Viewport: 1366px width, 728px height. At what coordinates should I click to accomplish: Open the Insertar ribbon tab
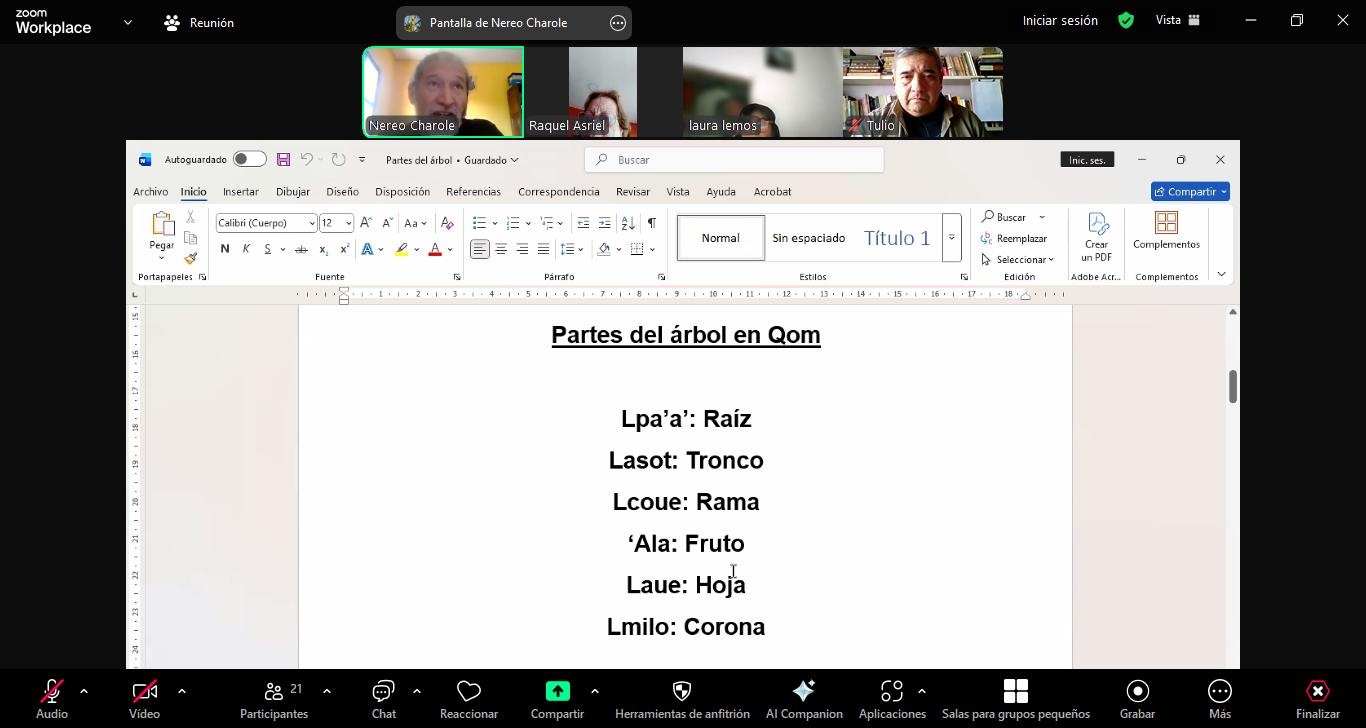tap(240, 192)
